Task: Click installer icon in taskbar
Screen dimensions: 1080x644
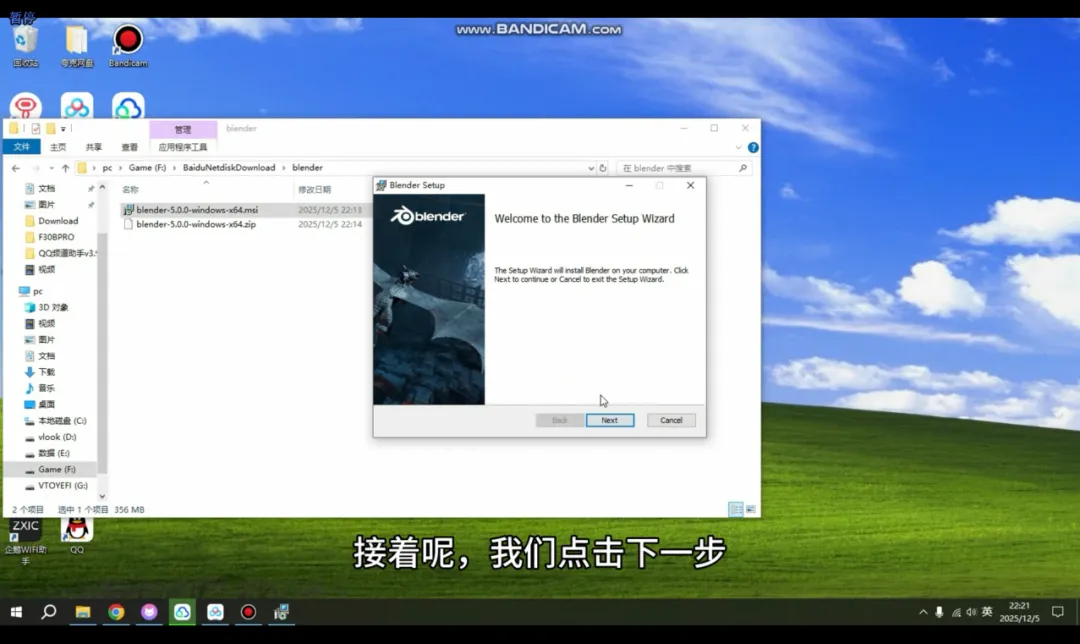Action: pos(282,612)
